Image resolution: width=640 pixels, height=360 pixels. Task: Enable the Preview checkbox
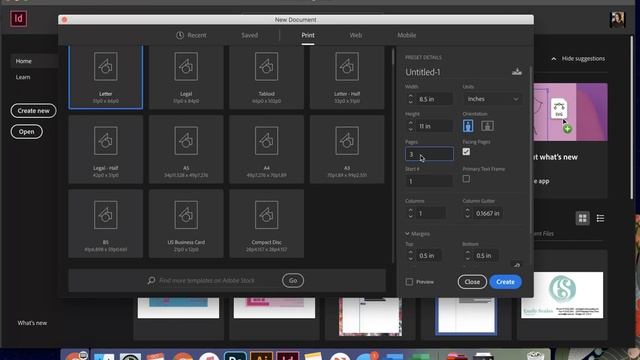(x=409, y=282)
